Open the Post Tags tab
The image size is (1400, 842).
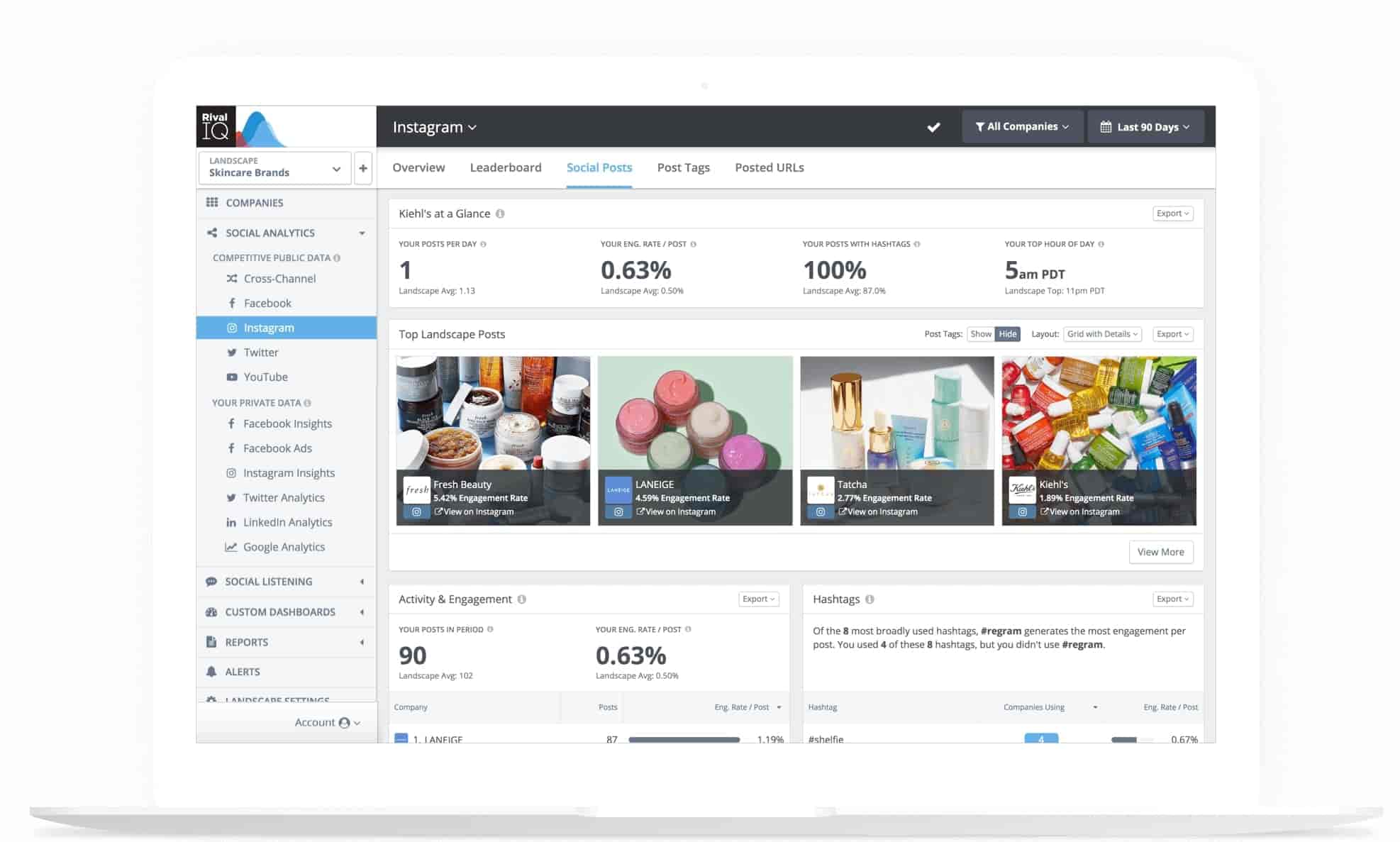tap(683, 167)
